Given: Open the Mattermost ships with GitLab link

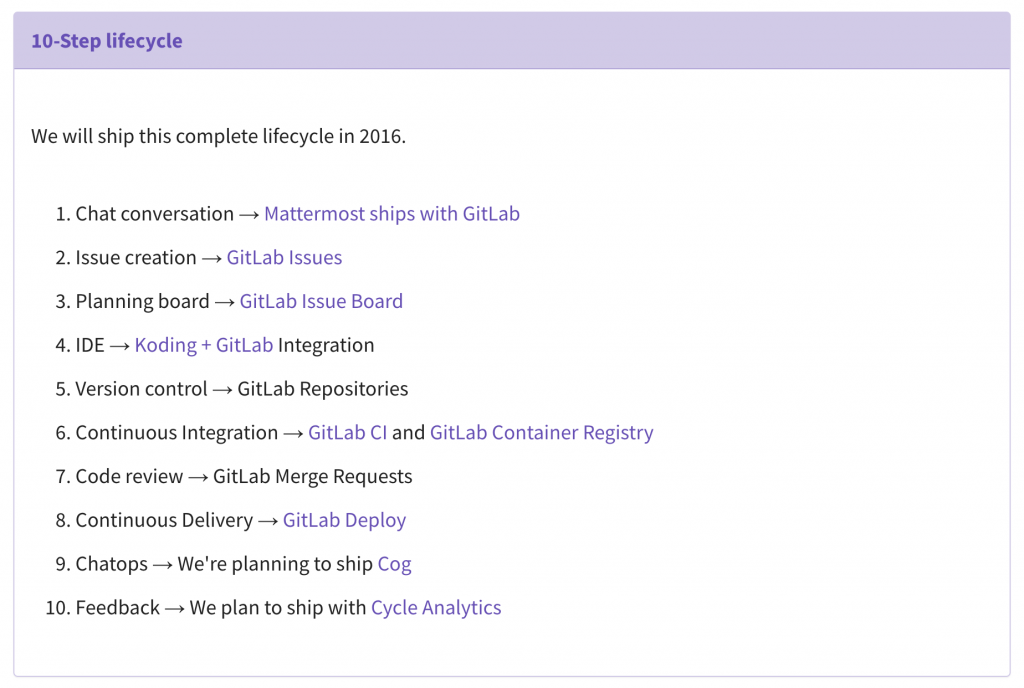Looking at the screenshot, I should 391,214.
